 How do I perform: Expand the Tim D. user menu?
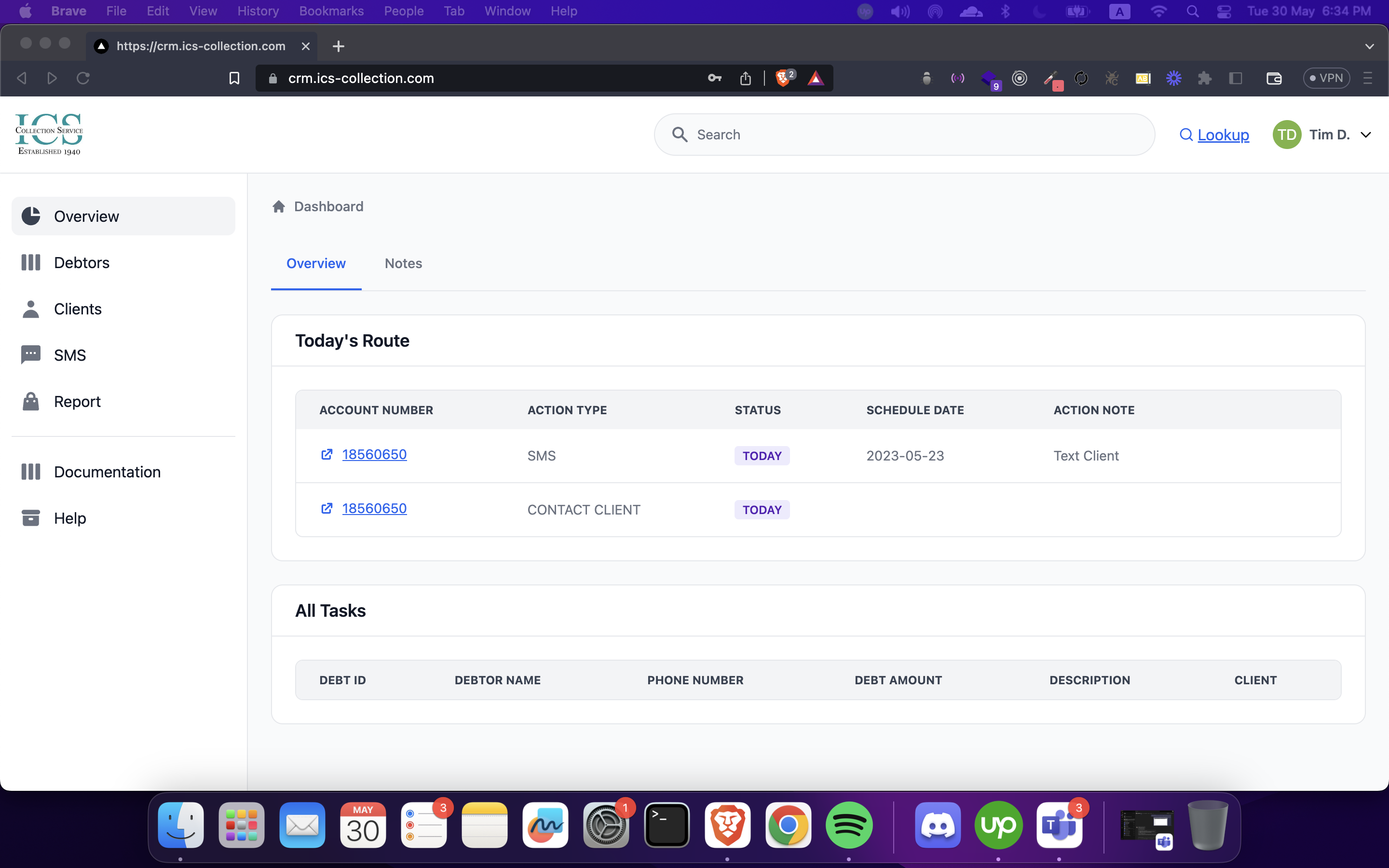(x=1365, y=135)
